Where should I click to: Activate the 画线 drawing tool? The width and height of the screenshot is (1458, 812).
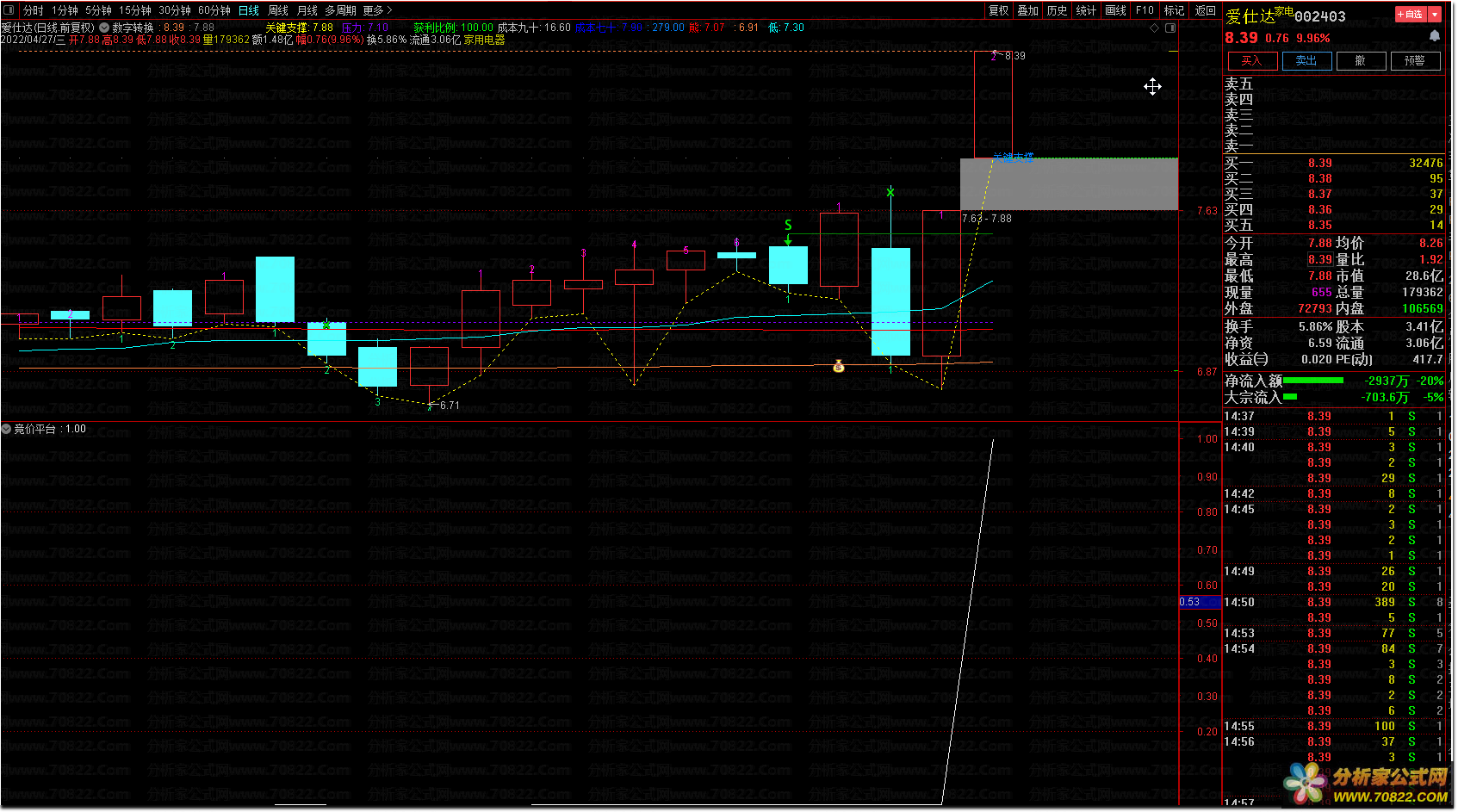pyautogui.click(x=1116, y=10)
